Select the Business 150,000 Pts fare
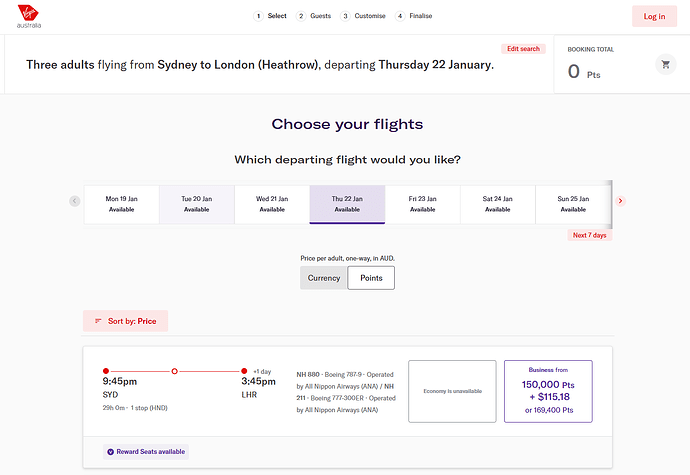This screenshot has height=475, width=690. [x=548, y=391]
